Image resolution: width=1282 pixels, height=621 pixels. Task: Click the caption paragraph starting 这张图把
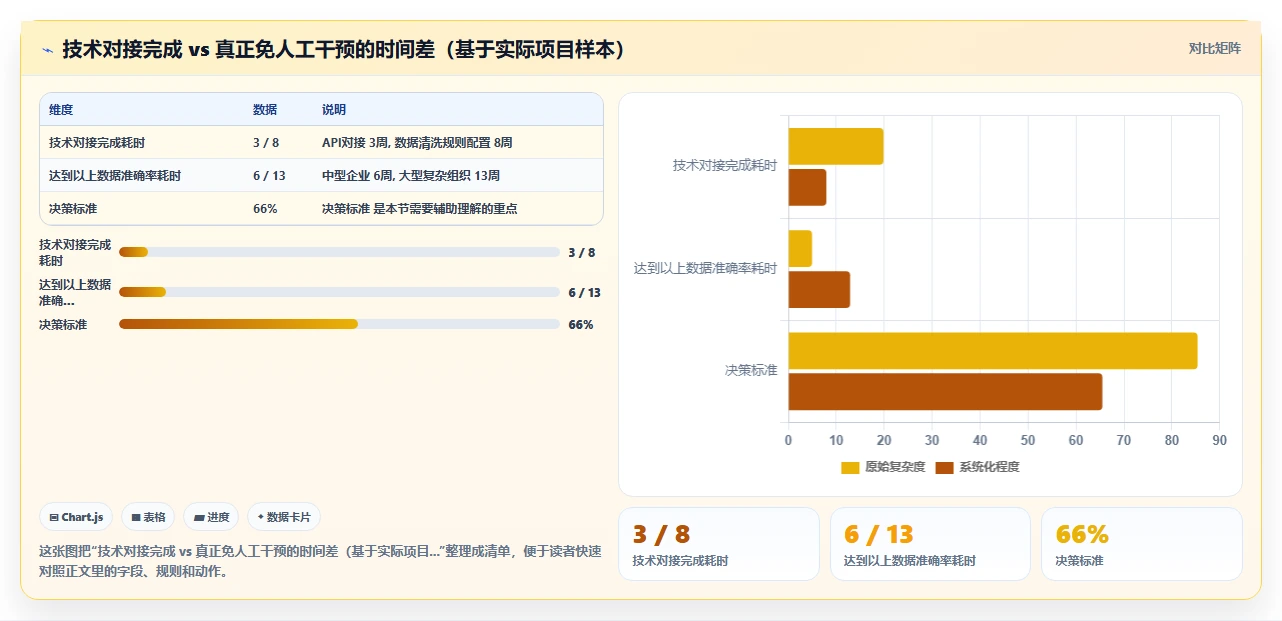pyautogui.click(x=320, y=561)
